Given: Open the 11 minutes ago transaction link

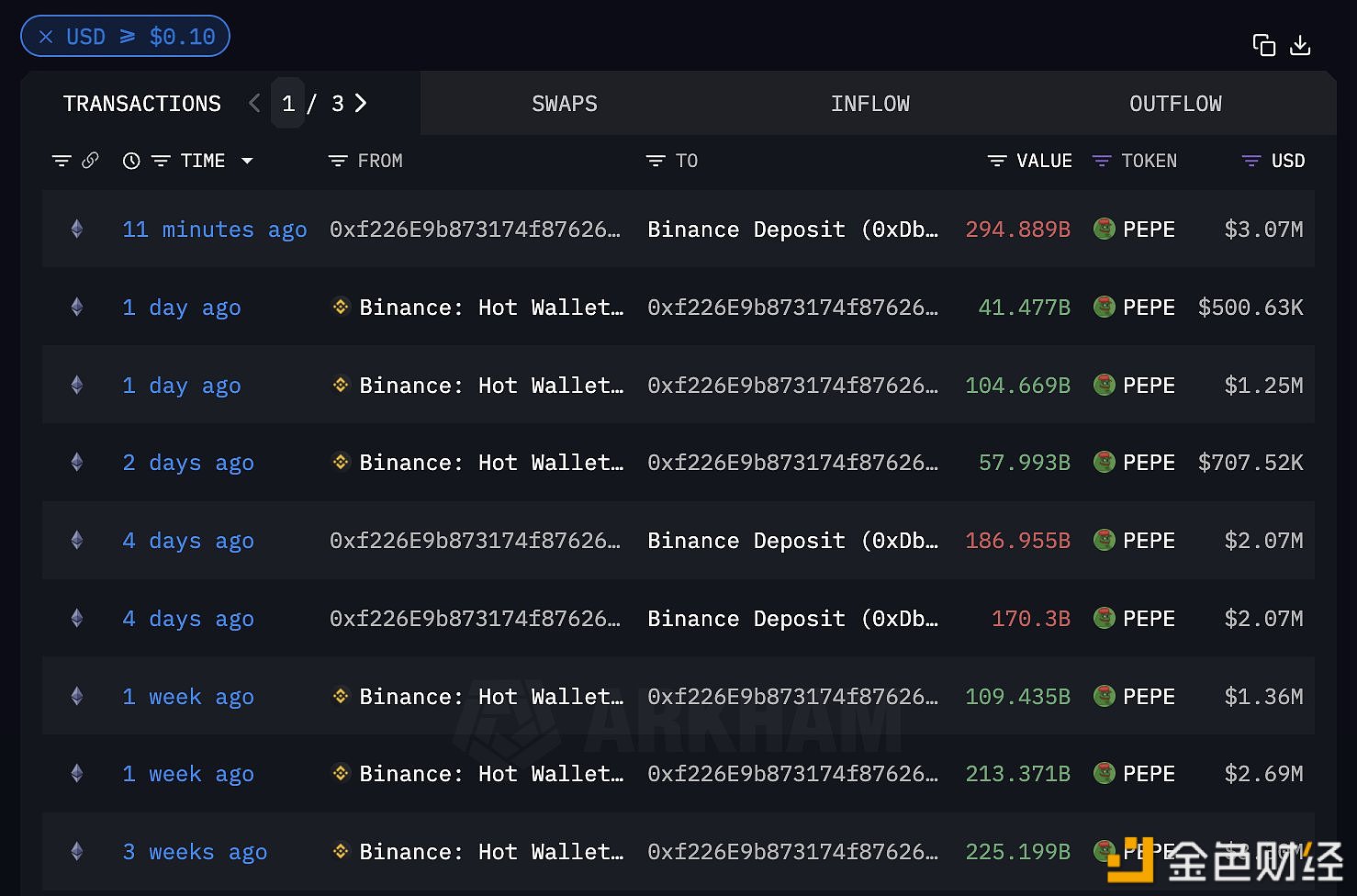Looking at the screenshot, I should point(215,230).
